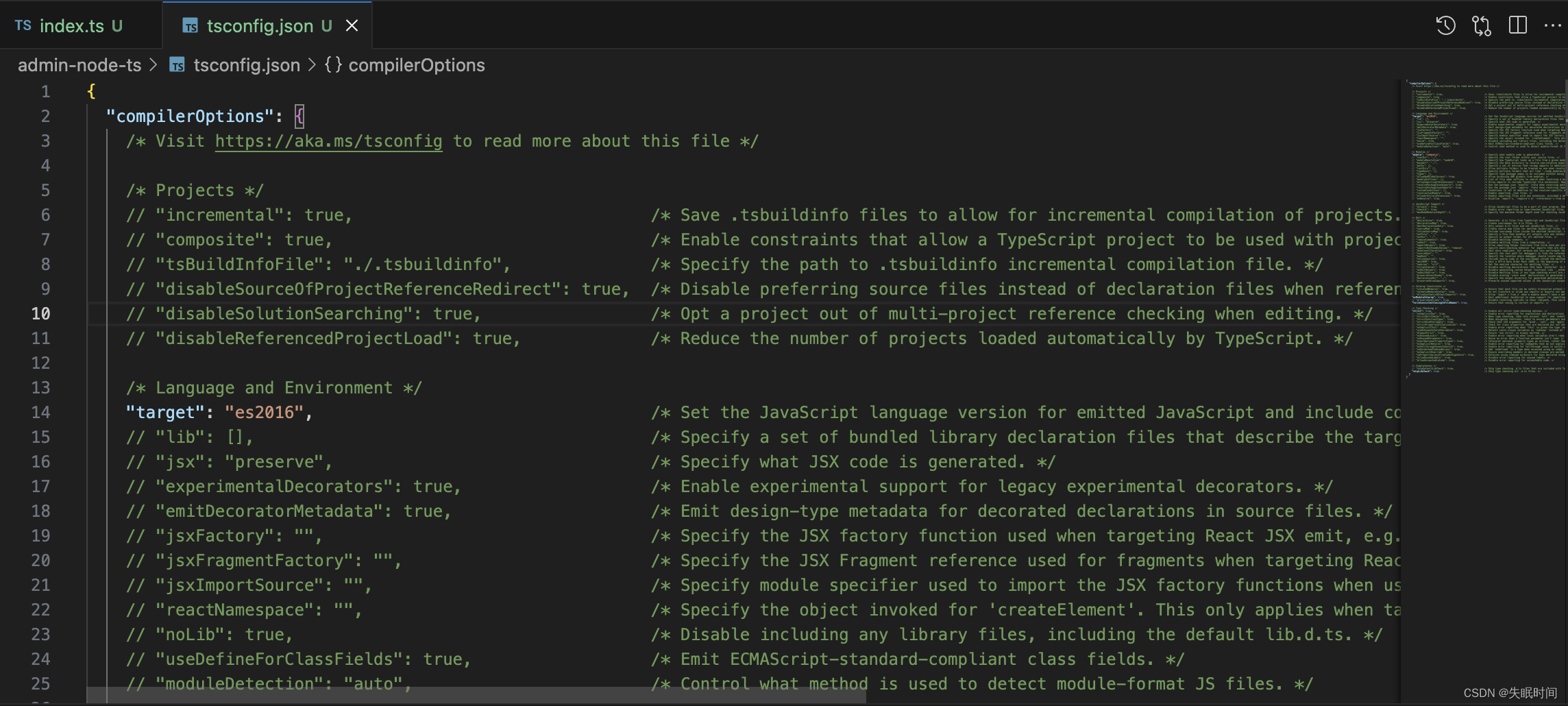
Task: Split the editor to the right
Action: [x=1518, y=26]
